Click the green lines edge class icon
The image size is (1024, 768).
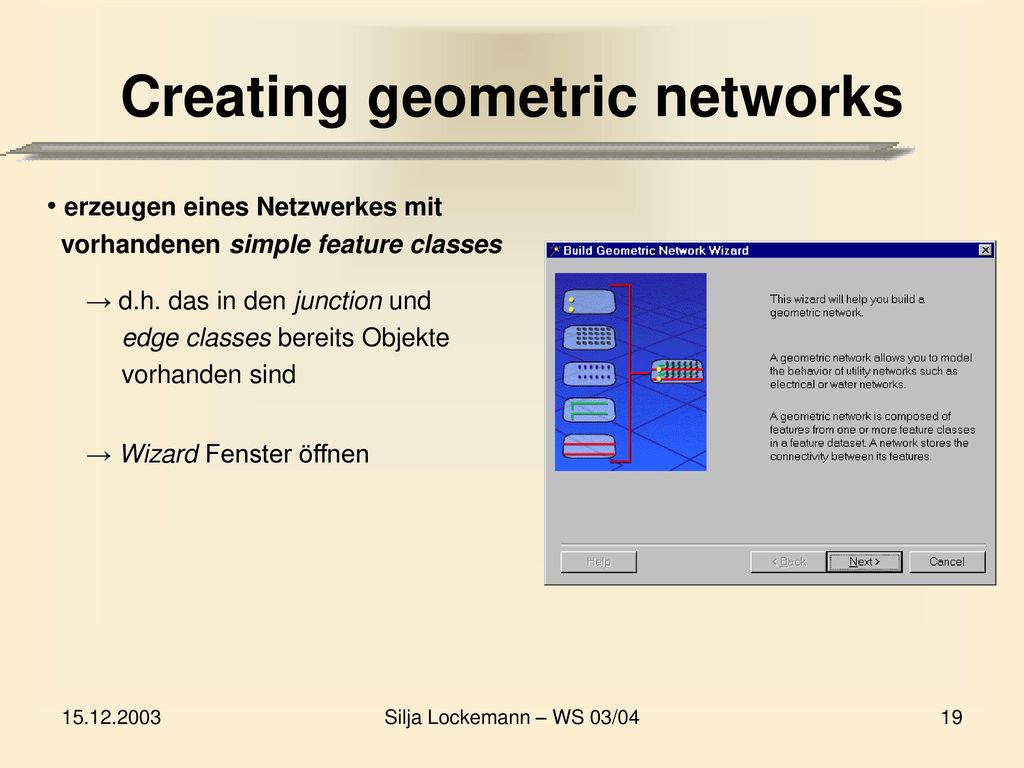tap(588, 410)
